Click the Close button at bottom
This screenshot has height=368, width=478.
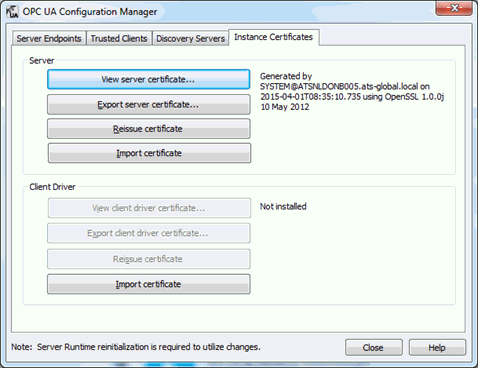373,348
